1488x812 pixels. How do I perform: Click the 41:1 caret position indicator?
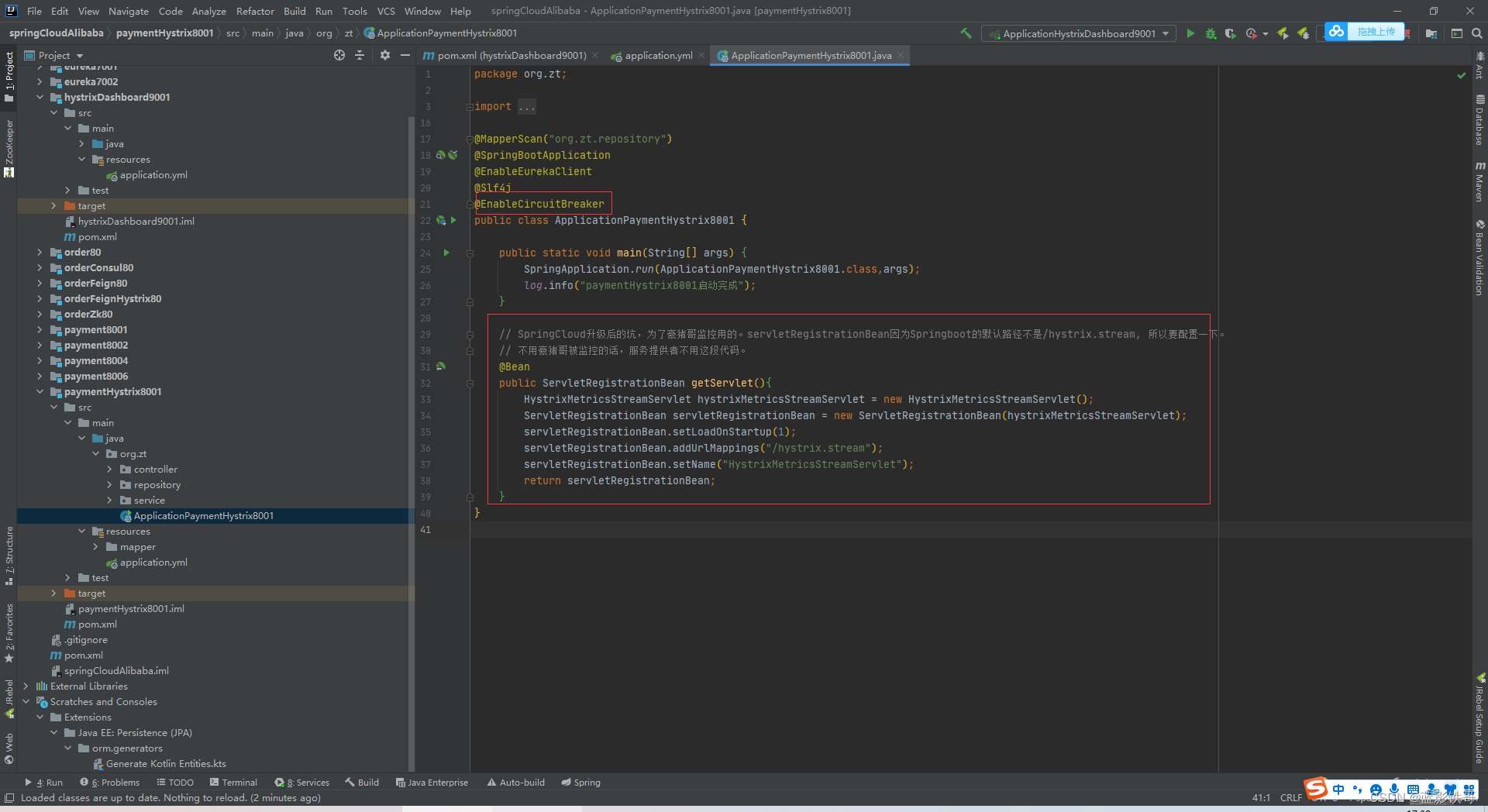[1261, 798]
